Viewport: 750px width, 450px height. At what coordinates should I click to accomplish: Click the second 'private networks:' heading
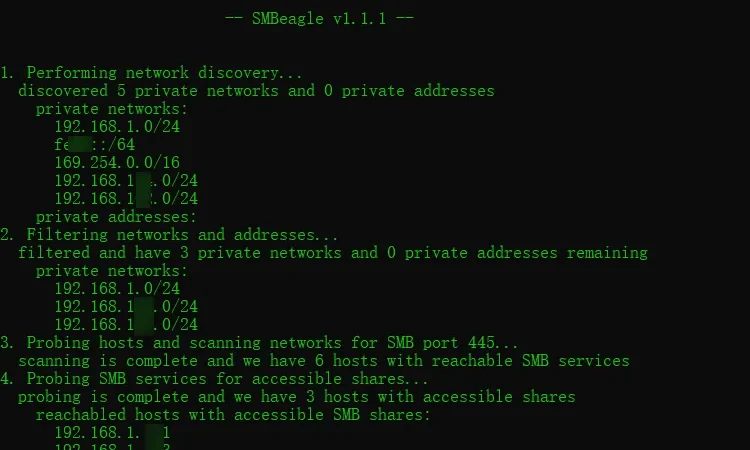[111, 271]
